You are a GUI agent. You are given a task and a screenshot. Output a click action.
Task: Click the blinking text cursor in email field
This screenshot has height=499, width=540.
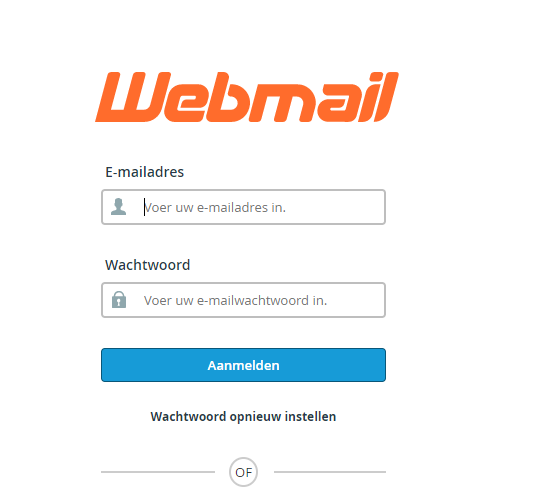(x=144, y=207)
